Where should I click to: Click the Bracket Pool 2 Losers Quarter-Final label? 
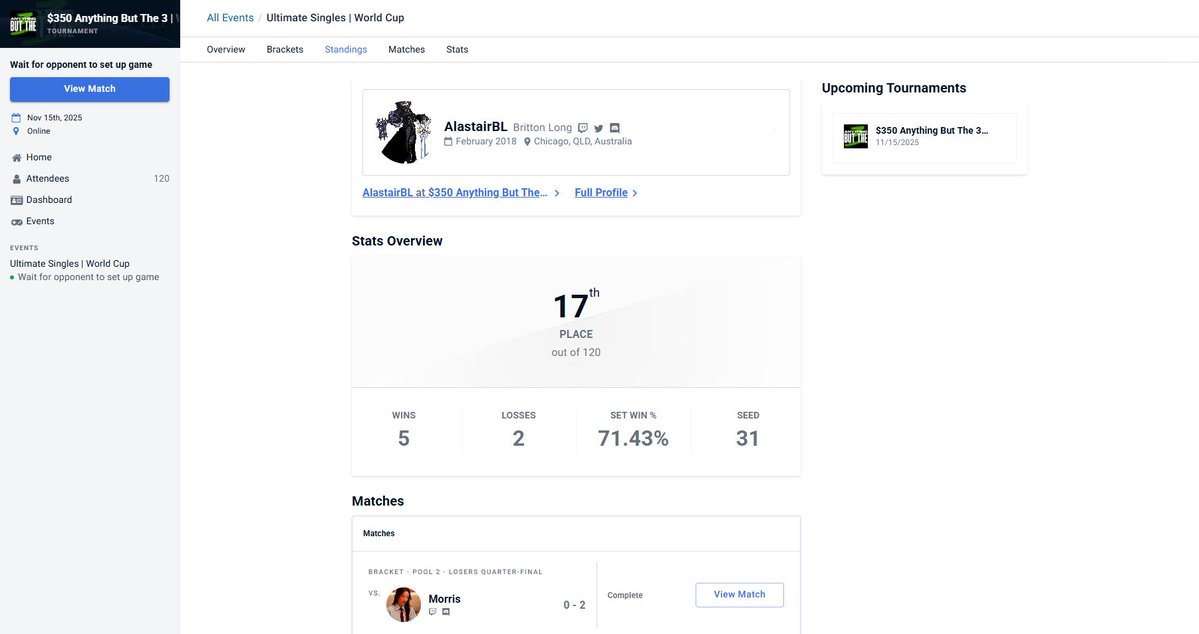coord(455,572)
